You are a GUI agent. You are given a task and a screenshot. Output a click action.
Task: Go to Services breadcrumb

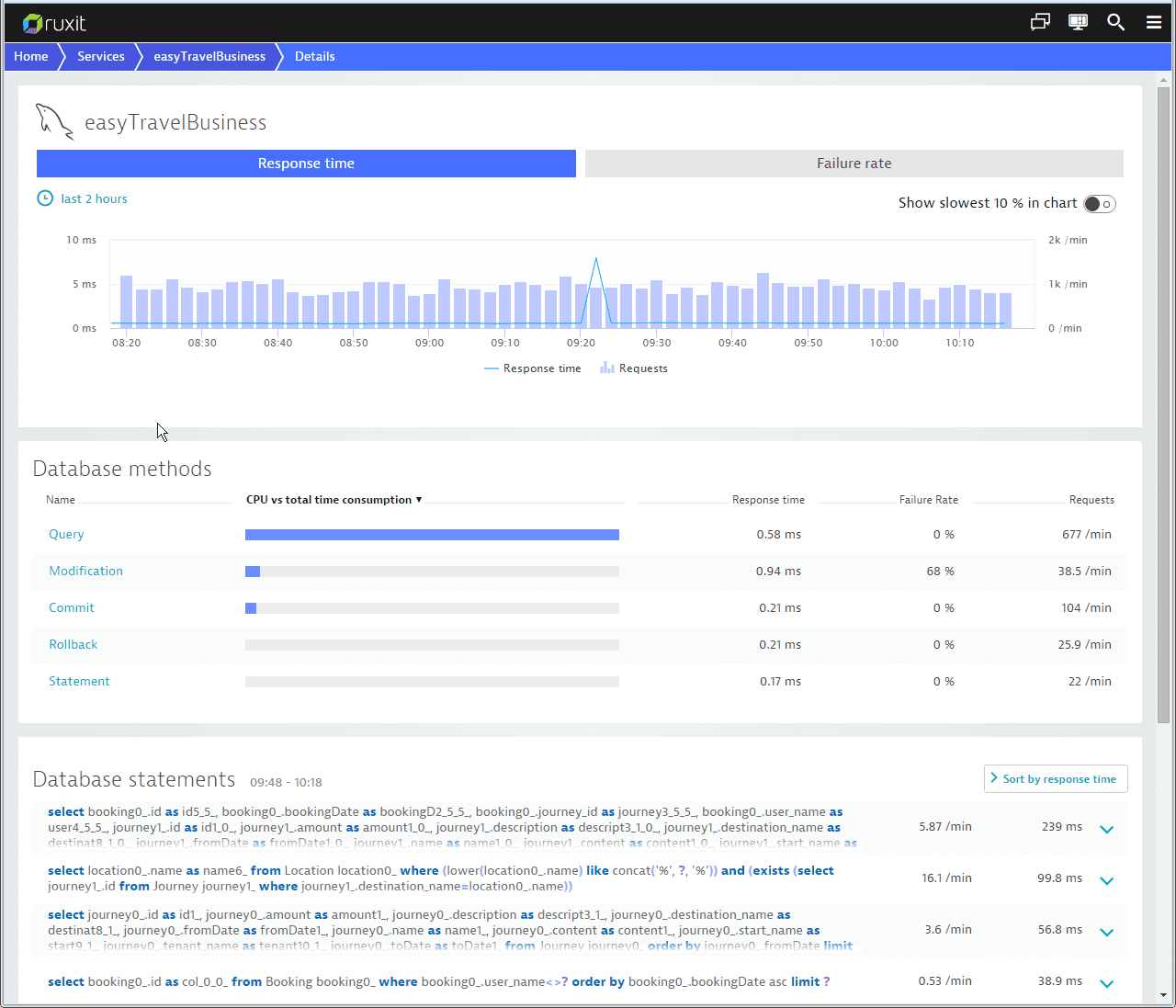coord(101,56)
